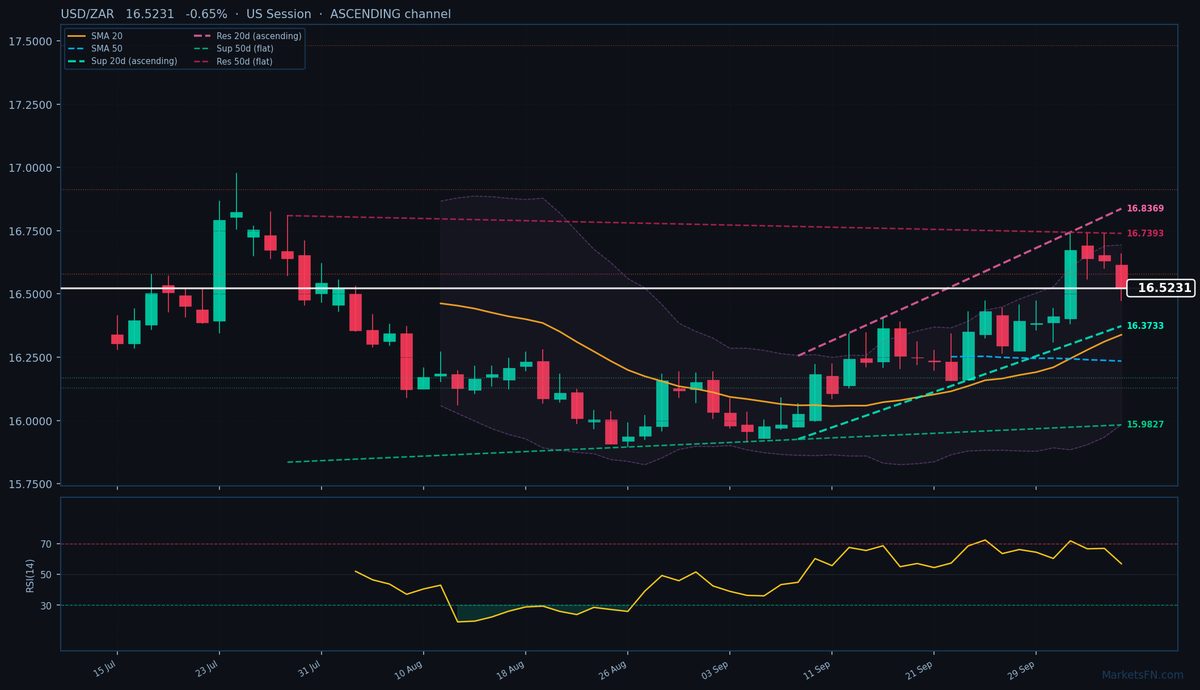Image resolution: width=1200 pixels, height=690 pixels.
Task: Click the 16.0000 price axis label
Action: (30, 421)
